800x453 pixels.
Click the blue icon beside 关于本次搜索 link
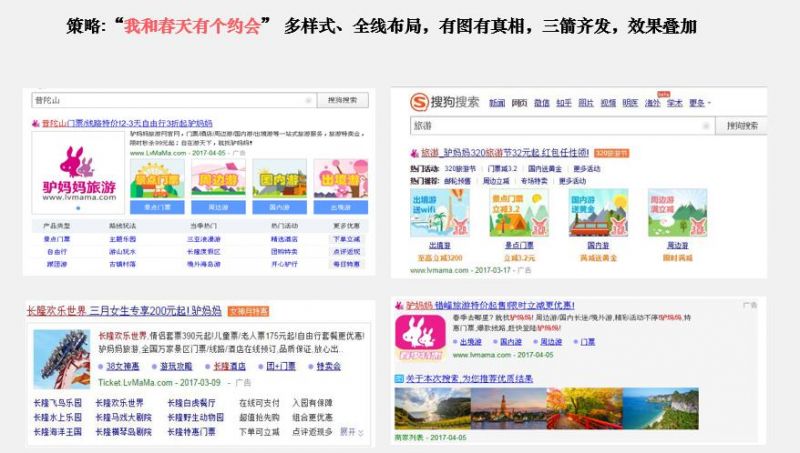tap(399, 379)
